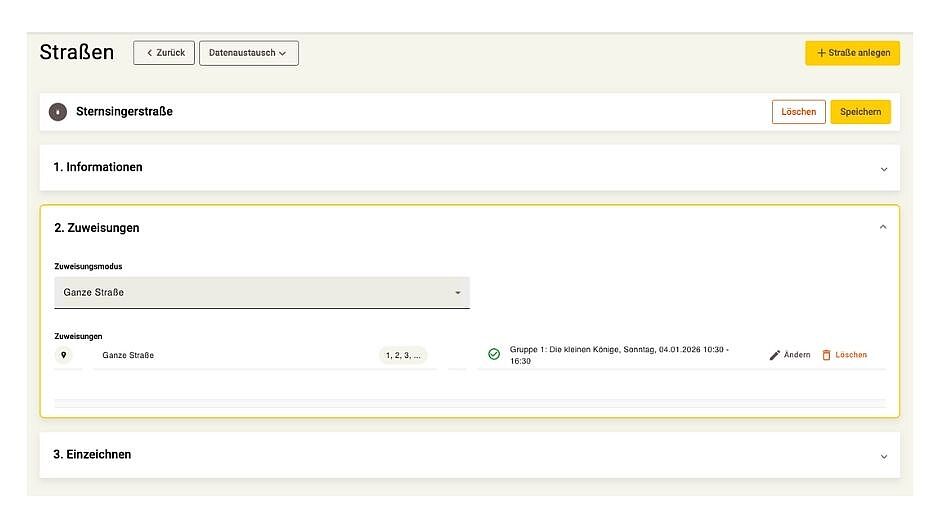Click the location pin icon in Zuweisungen

tap(64, 355)
